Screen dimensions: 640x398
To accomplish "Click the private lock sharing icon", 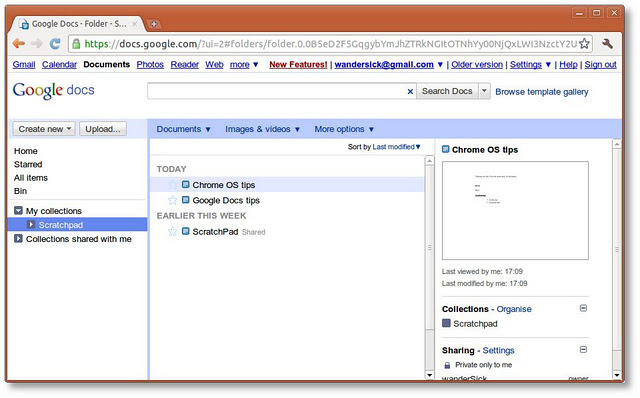I will pos(447,365).
